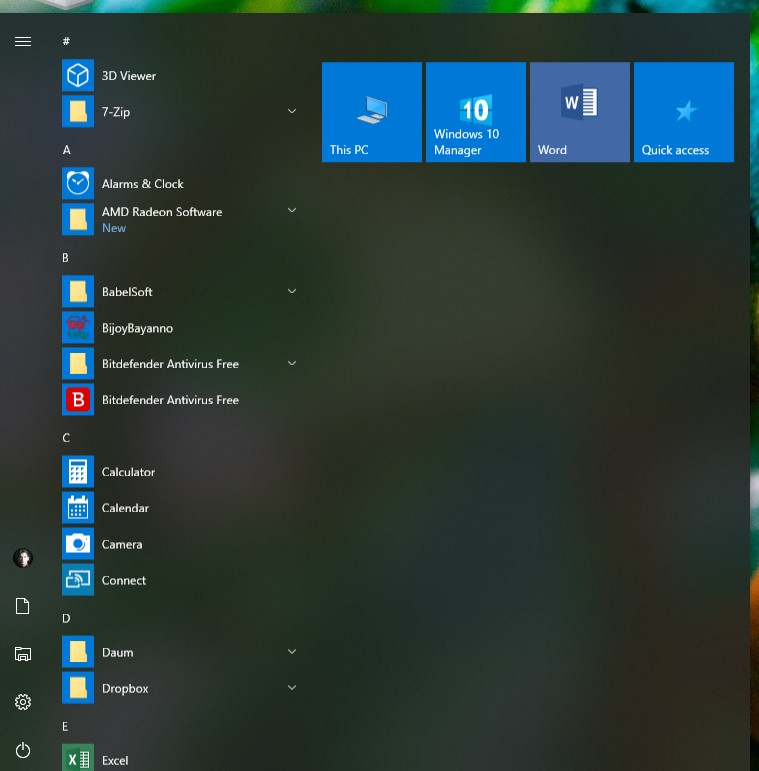Open 3D Viewer app icon
The height and width of the screenshot is (771, 759).
pos(78,75)
